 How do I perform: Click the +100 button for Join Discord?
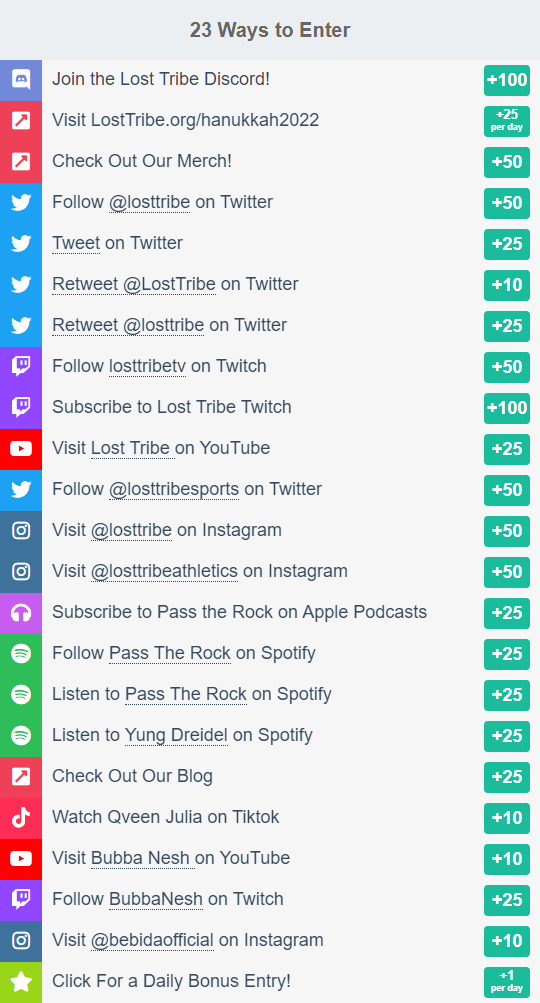(x=507, y=80)
